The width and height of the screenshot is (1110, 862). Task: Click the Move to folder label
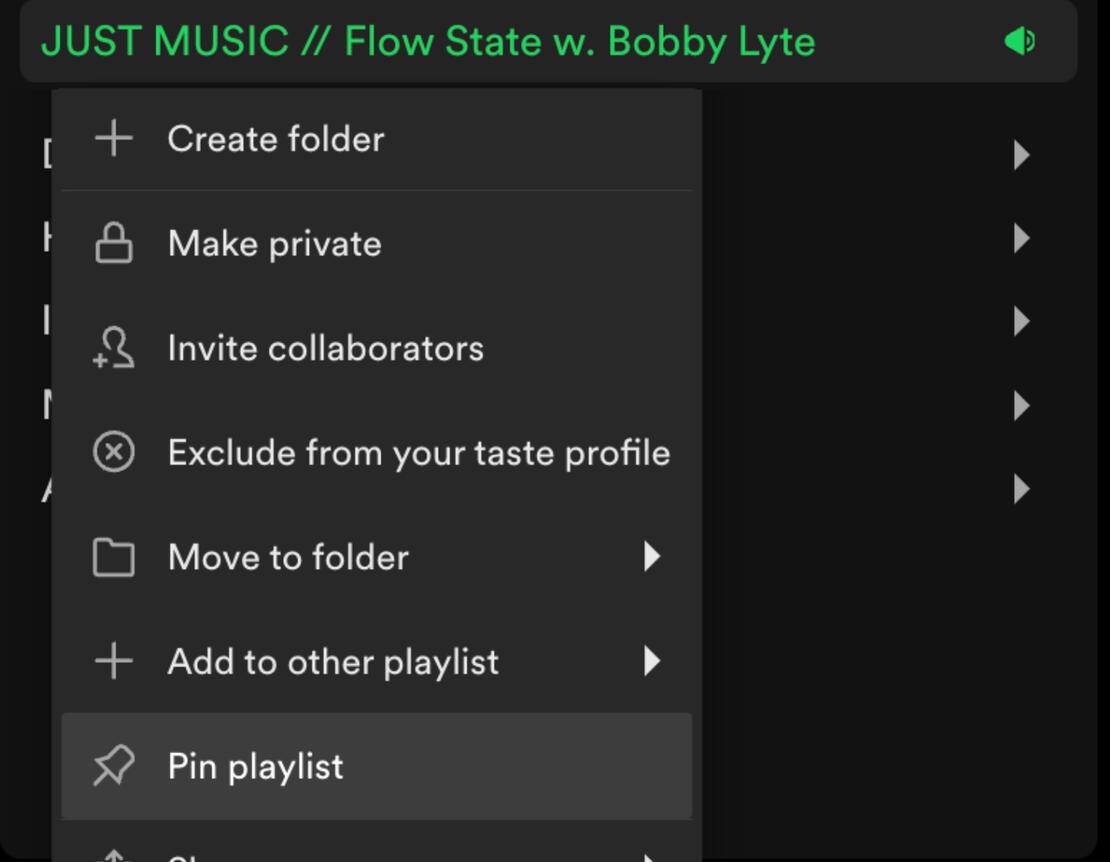[x=288, y=558]
